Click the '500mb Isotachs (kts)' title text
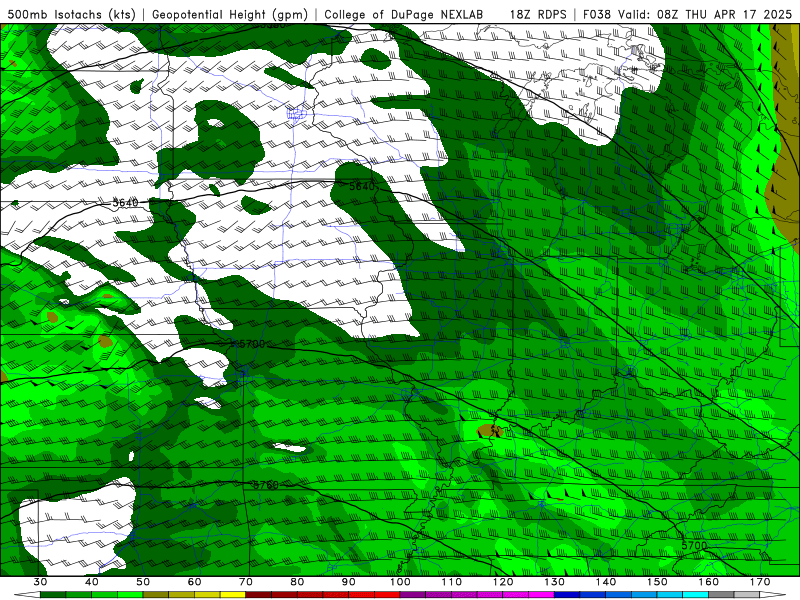The height and width of the screenshot is (600, 800). click(71, 14)
